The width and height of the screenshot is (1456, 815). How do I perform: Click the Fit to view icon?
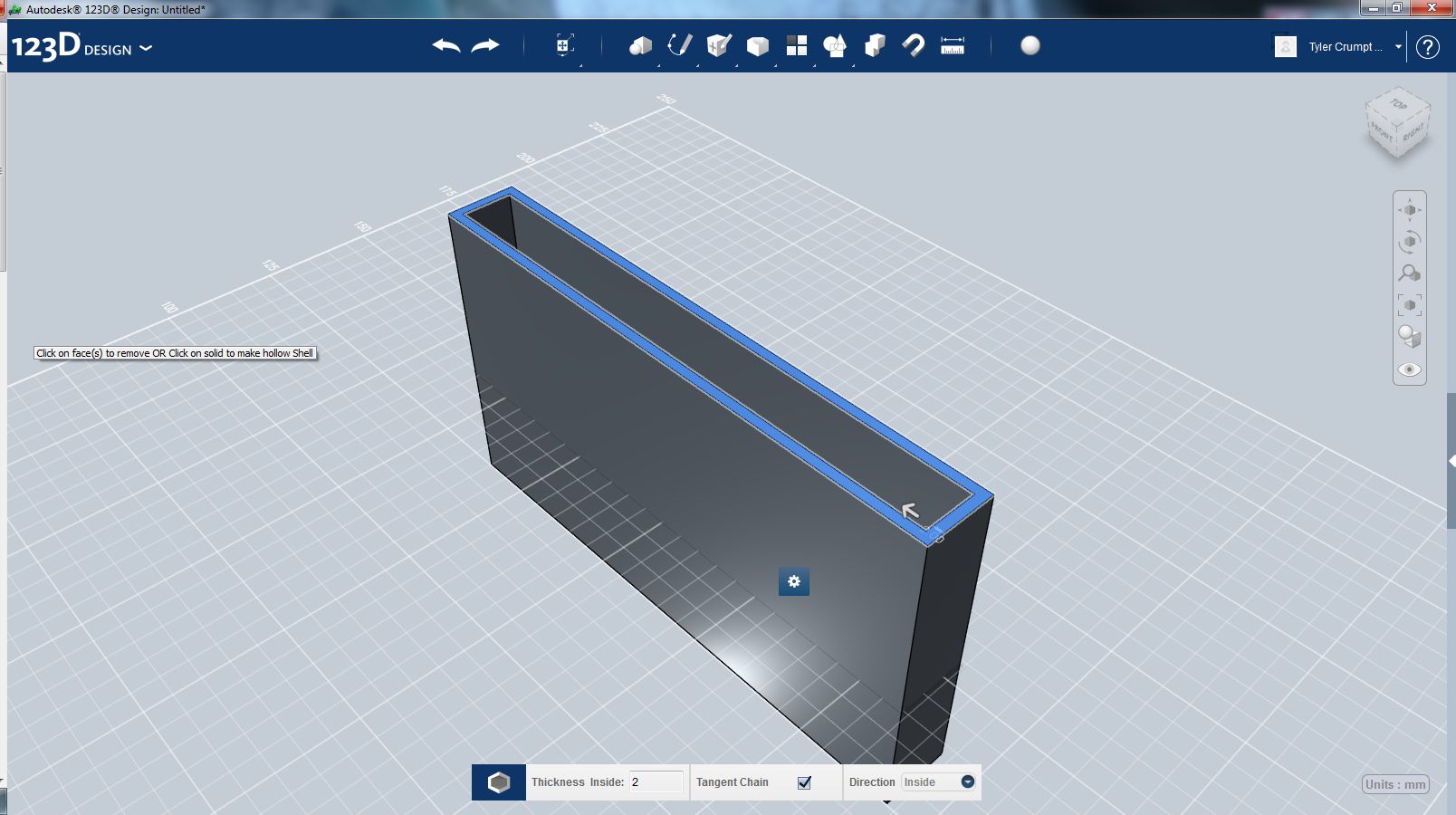click(1410, 305)
